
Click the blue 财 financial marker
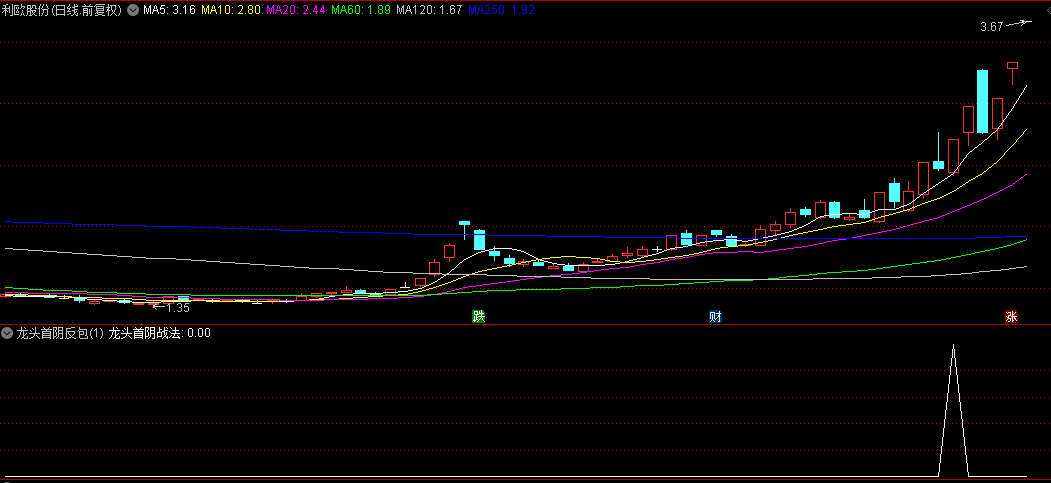click(x=715, y=317)
